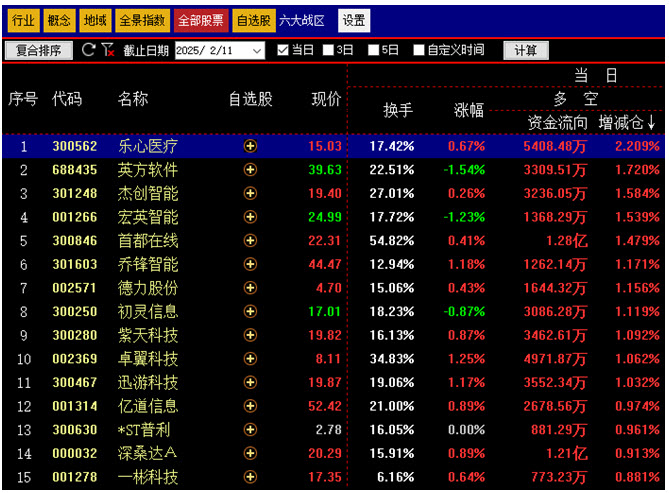Click 初灵信息 change value -0.87%
This screenshot has width=669, height=493.
click(464, 312)
